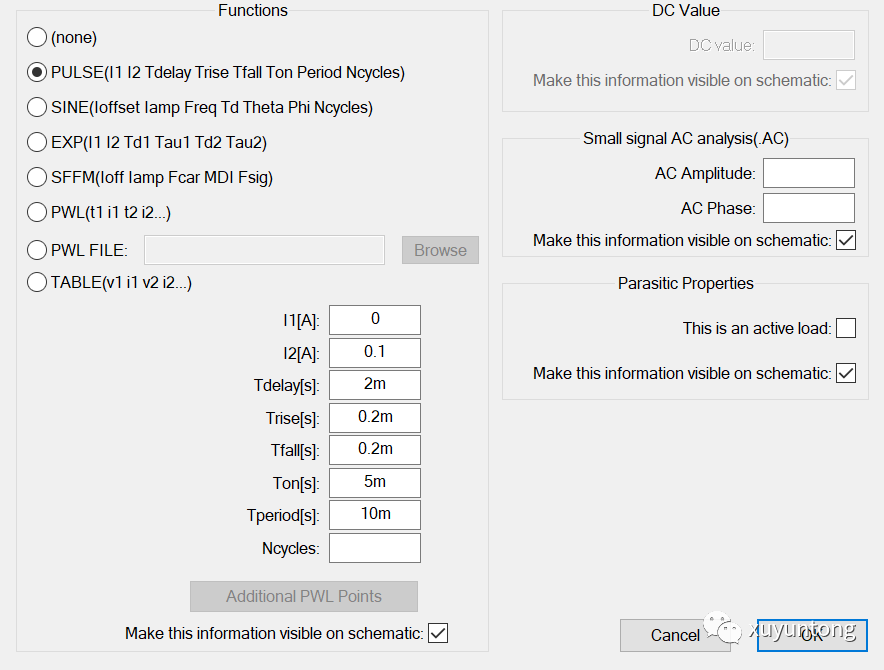The height and width of the screenshot is (670, 884).
Task: Select the PULSE function radio button
Action: pos(37,73)
